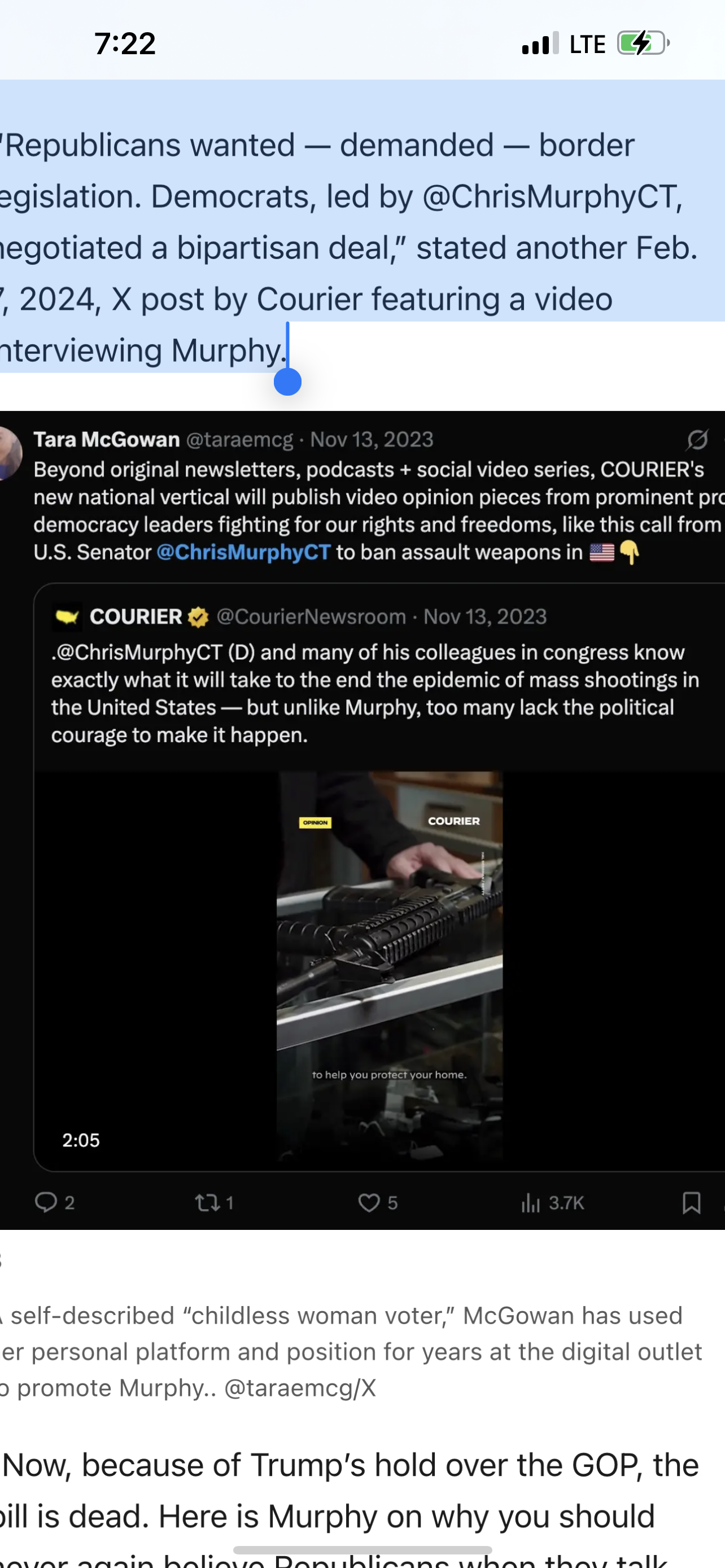Tap the retweet icon

(207, 1202)
